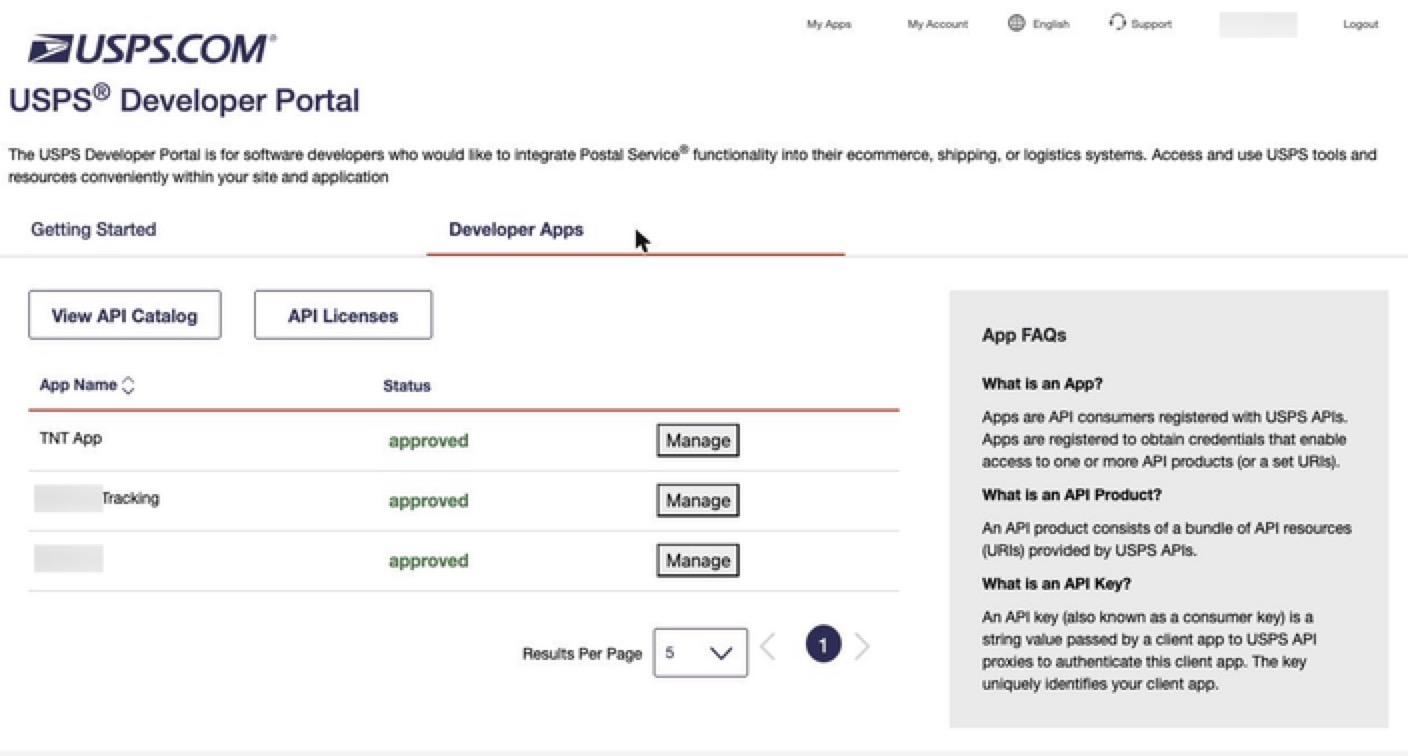
Task: Go to previous results page arrow
Action: coord(768,646)
